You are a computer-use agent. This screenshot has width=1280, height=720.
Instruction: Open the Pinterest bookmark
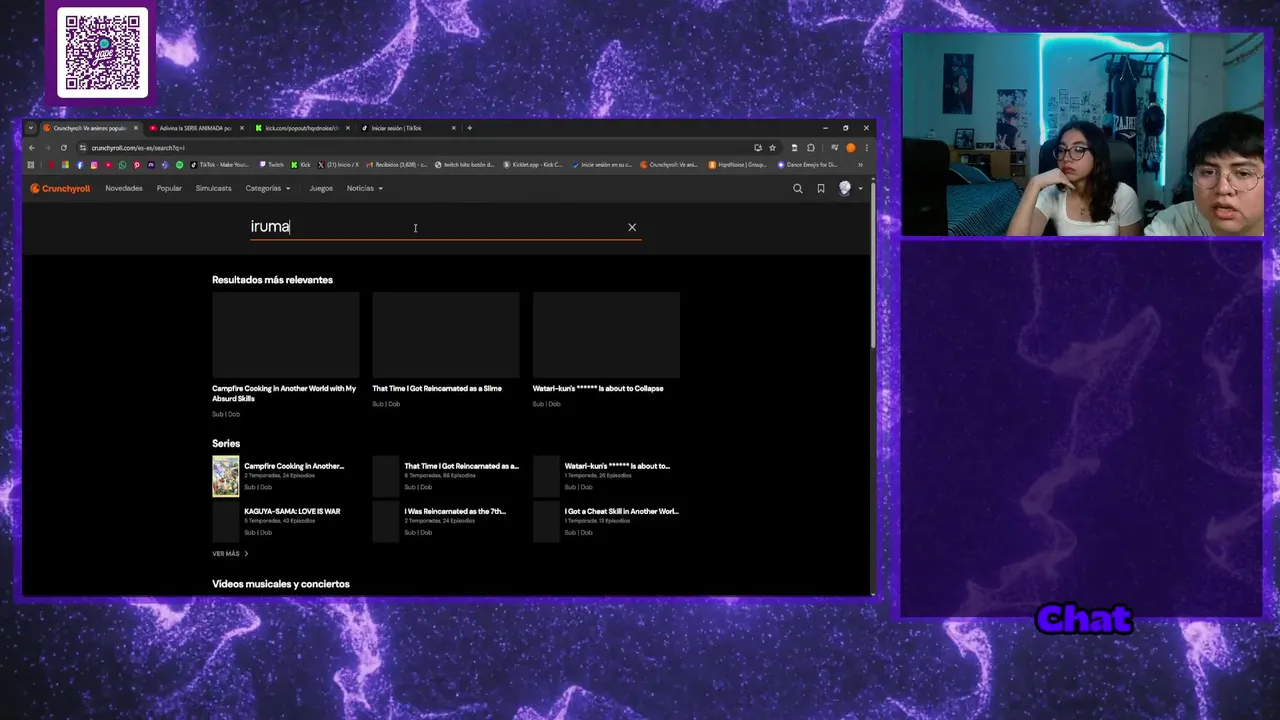tap(137, 165)
